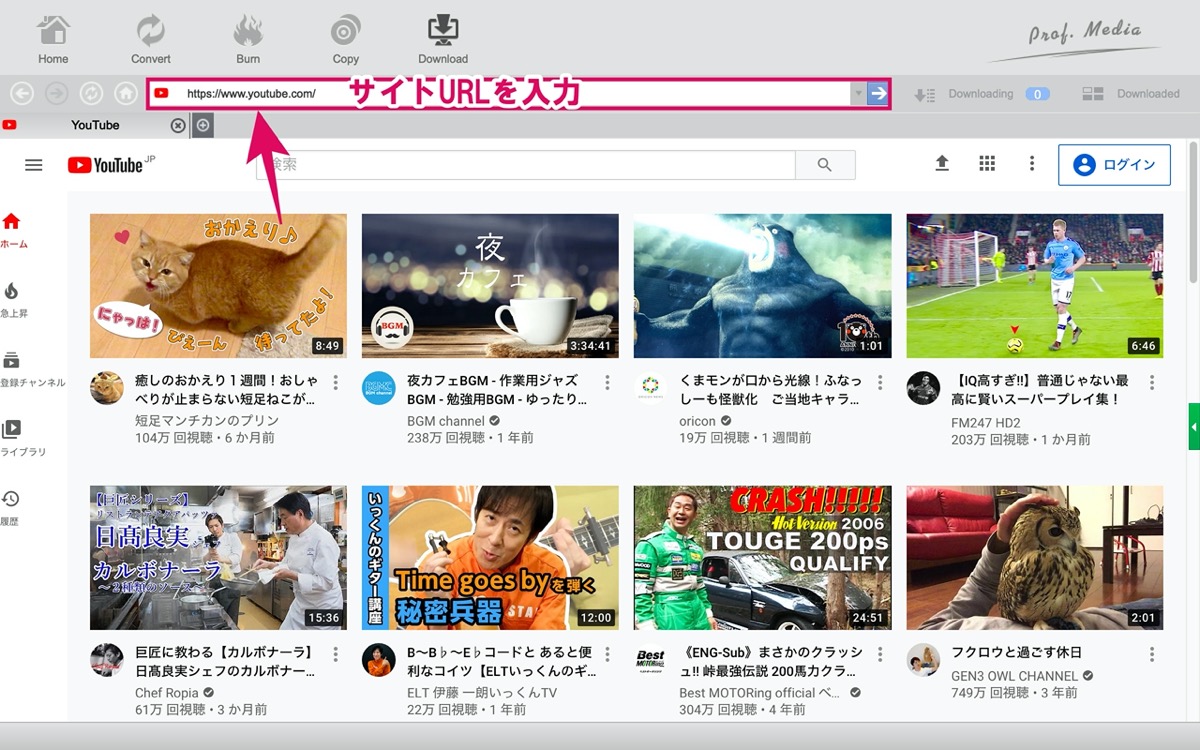Click the Chef Ropia channel avatar

click(x=107, y=660)
